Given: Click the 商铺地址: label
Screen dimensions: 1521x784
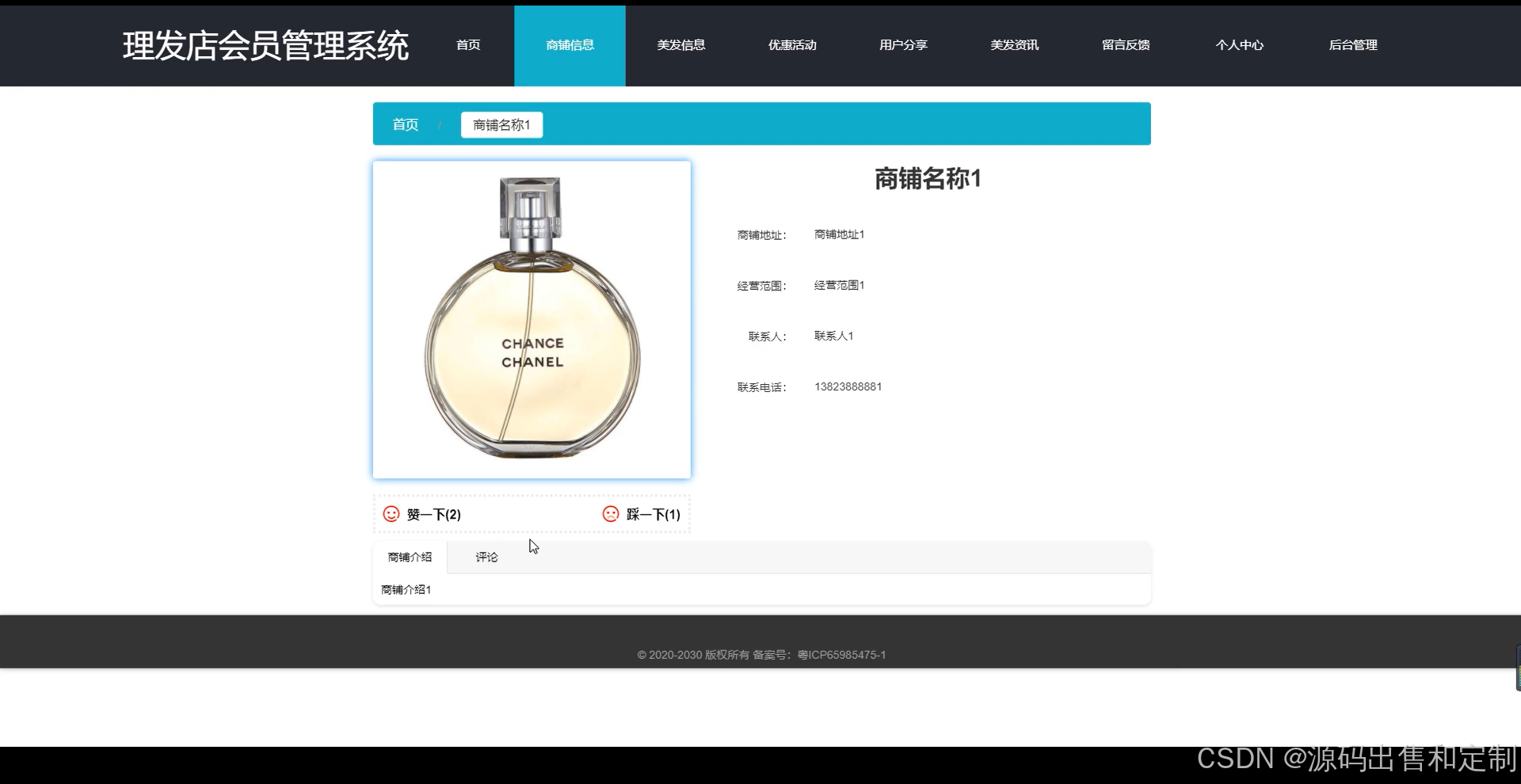Looking at the screenshot, I should (762, 235).
